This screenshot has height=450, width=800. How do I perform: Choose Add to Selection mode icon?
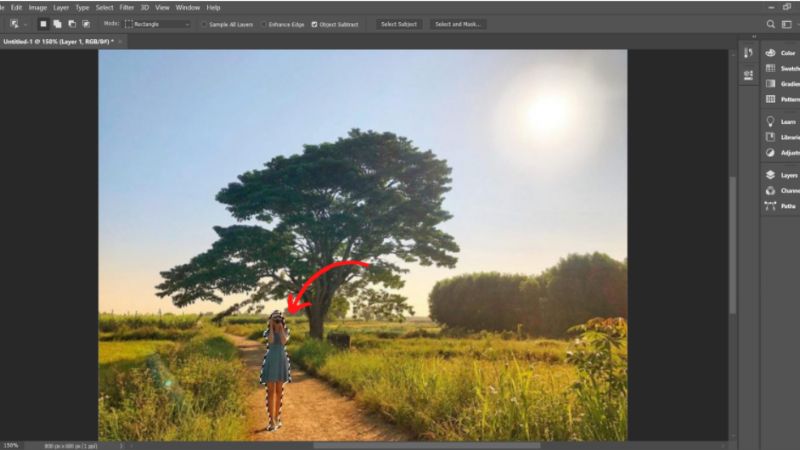(58, 24)
